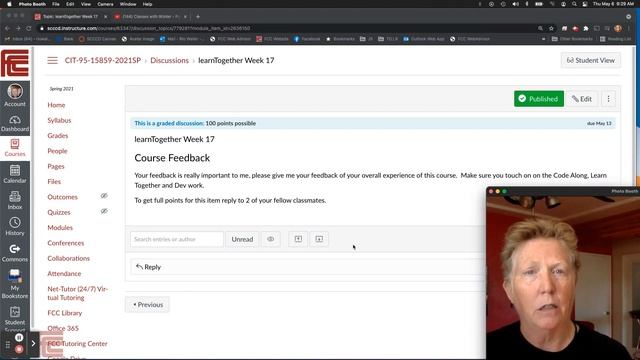Toggle the Unread filter button
The image size is (640, 360).
click(x=242, y=239)
